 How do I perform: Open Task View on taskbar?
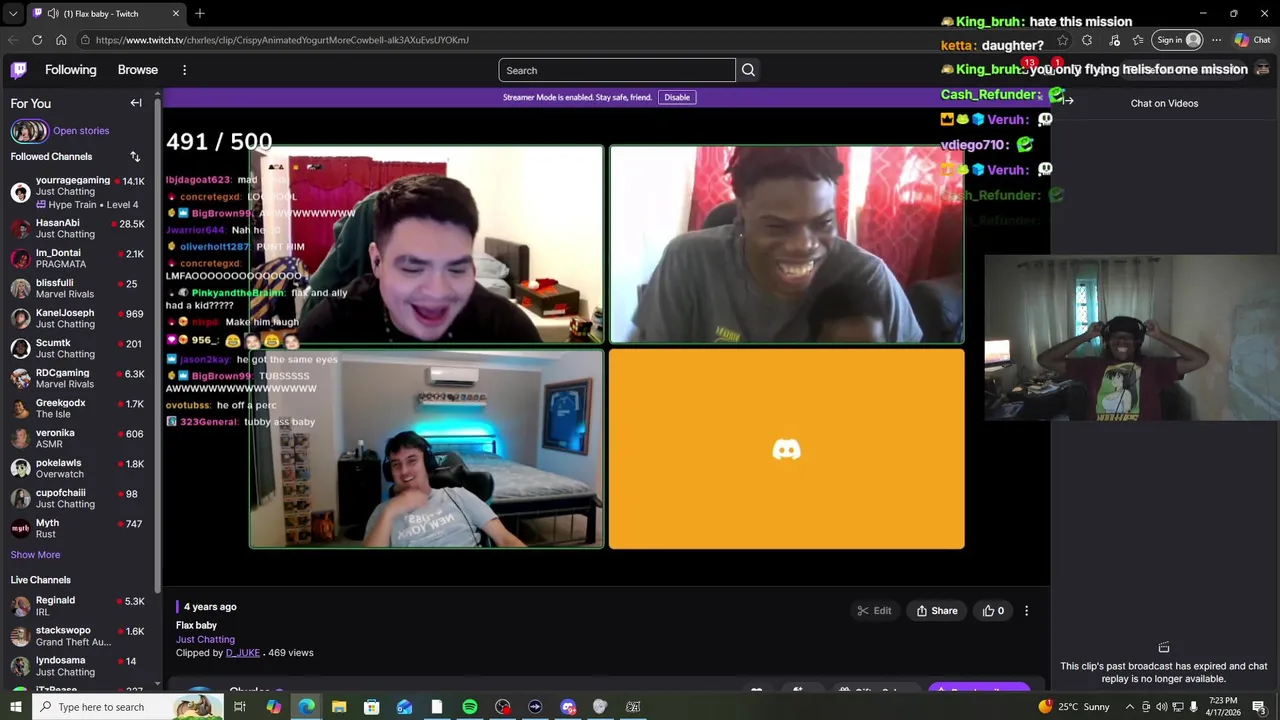240,707
